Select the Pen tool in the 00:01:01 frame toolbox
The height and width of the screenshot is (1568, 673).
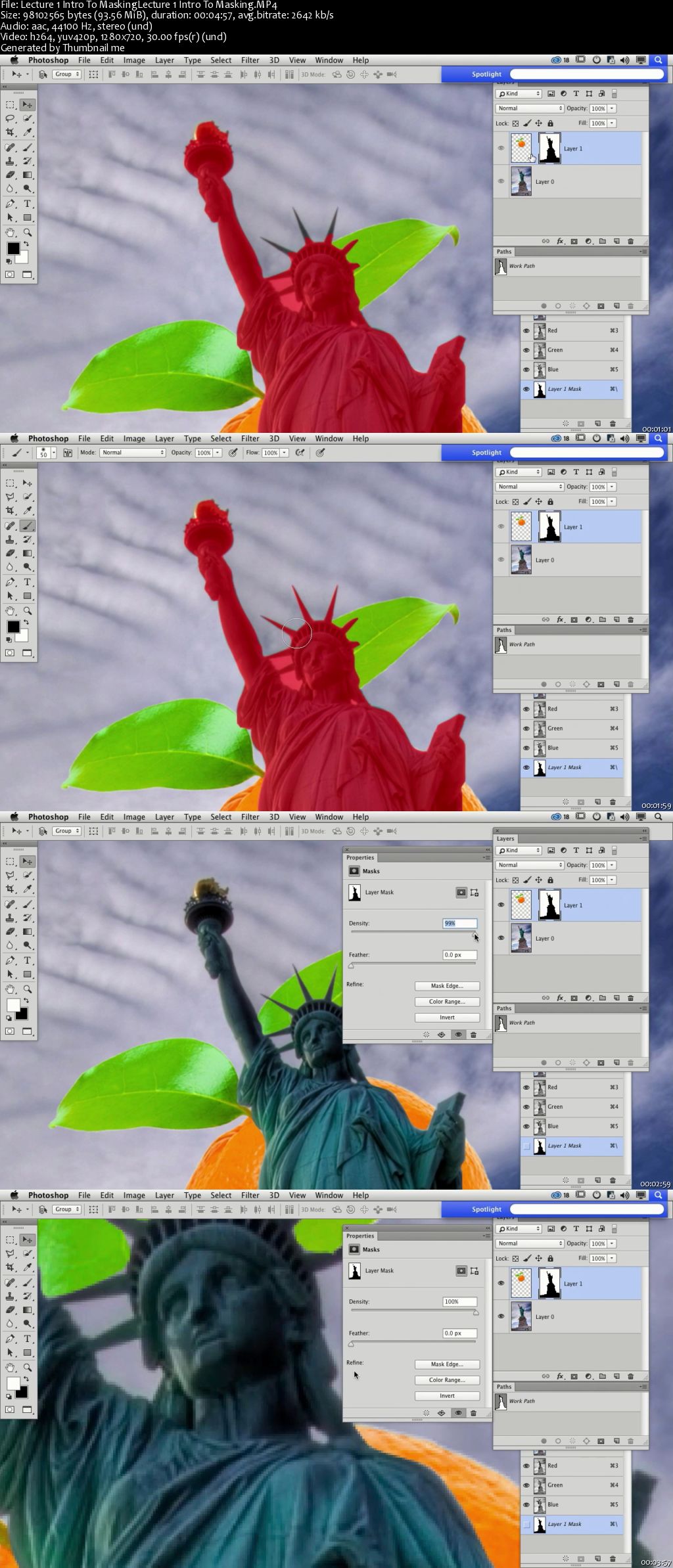[x=11, y=204]
